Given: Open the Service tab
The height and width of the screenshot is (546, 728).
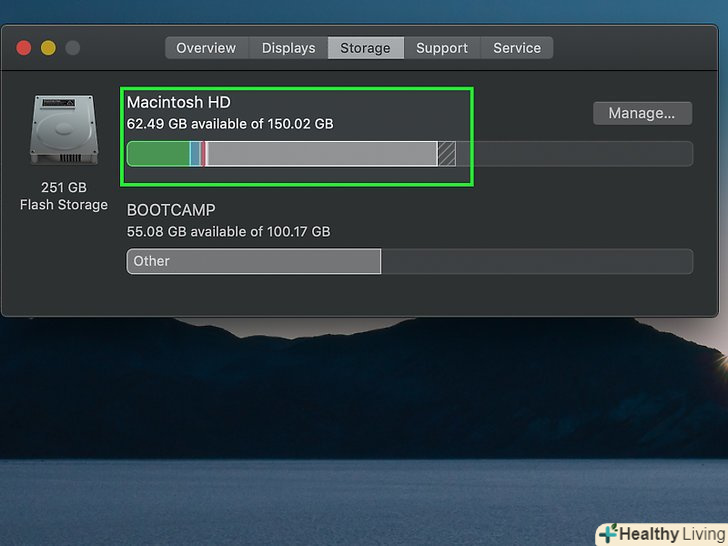Looking at the screenshot, I should click(517, 48).
